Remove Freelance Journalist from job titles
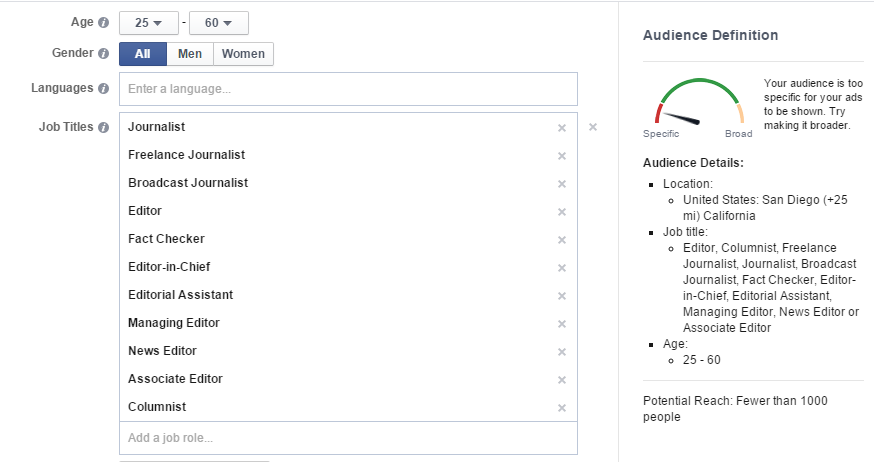 click(x=562, y=156)
